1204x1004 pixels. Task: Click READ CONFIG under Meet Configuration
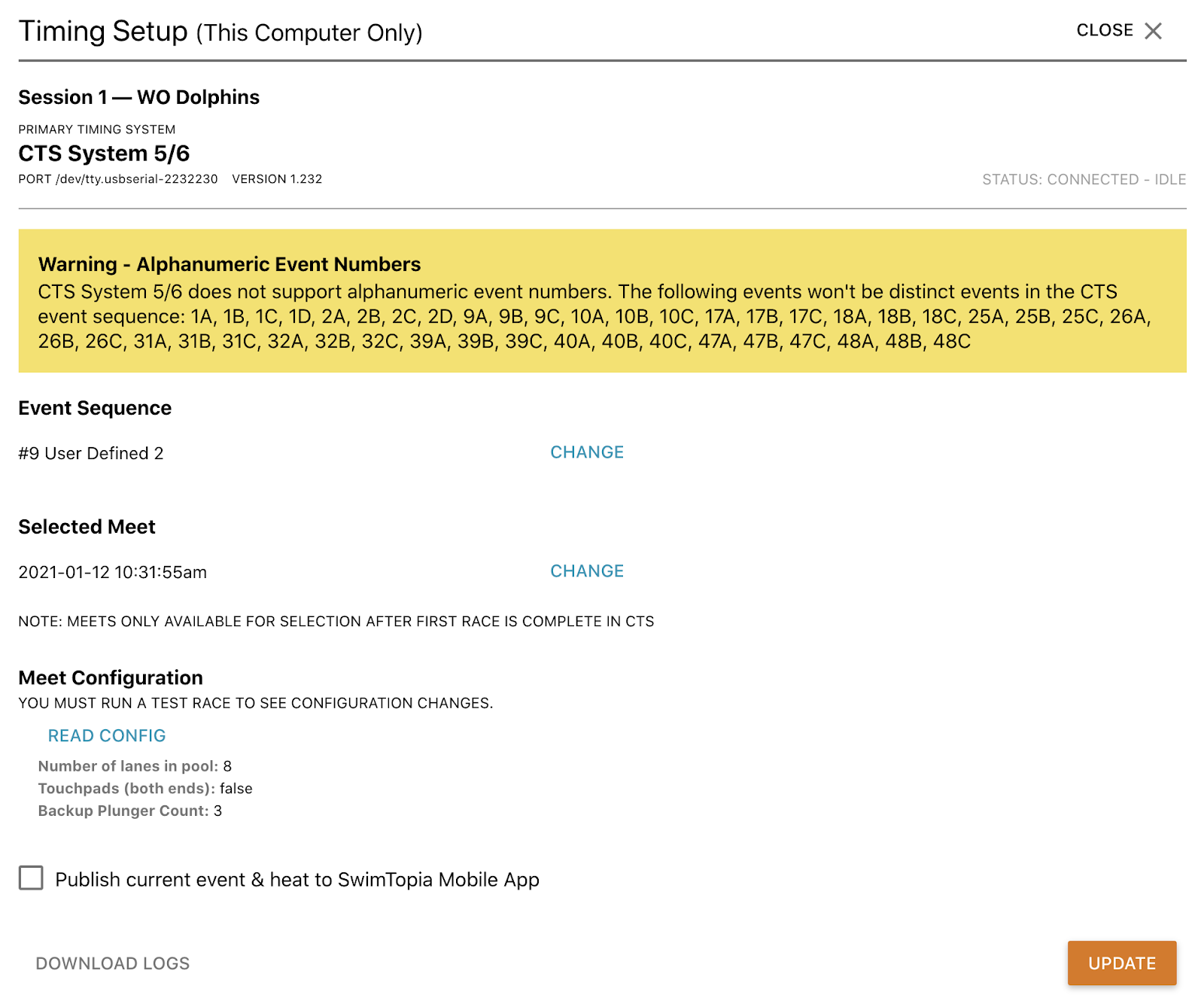(107, 736)
